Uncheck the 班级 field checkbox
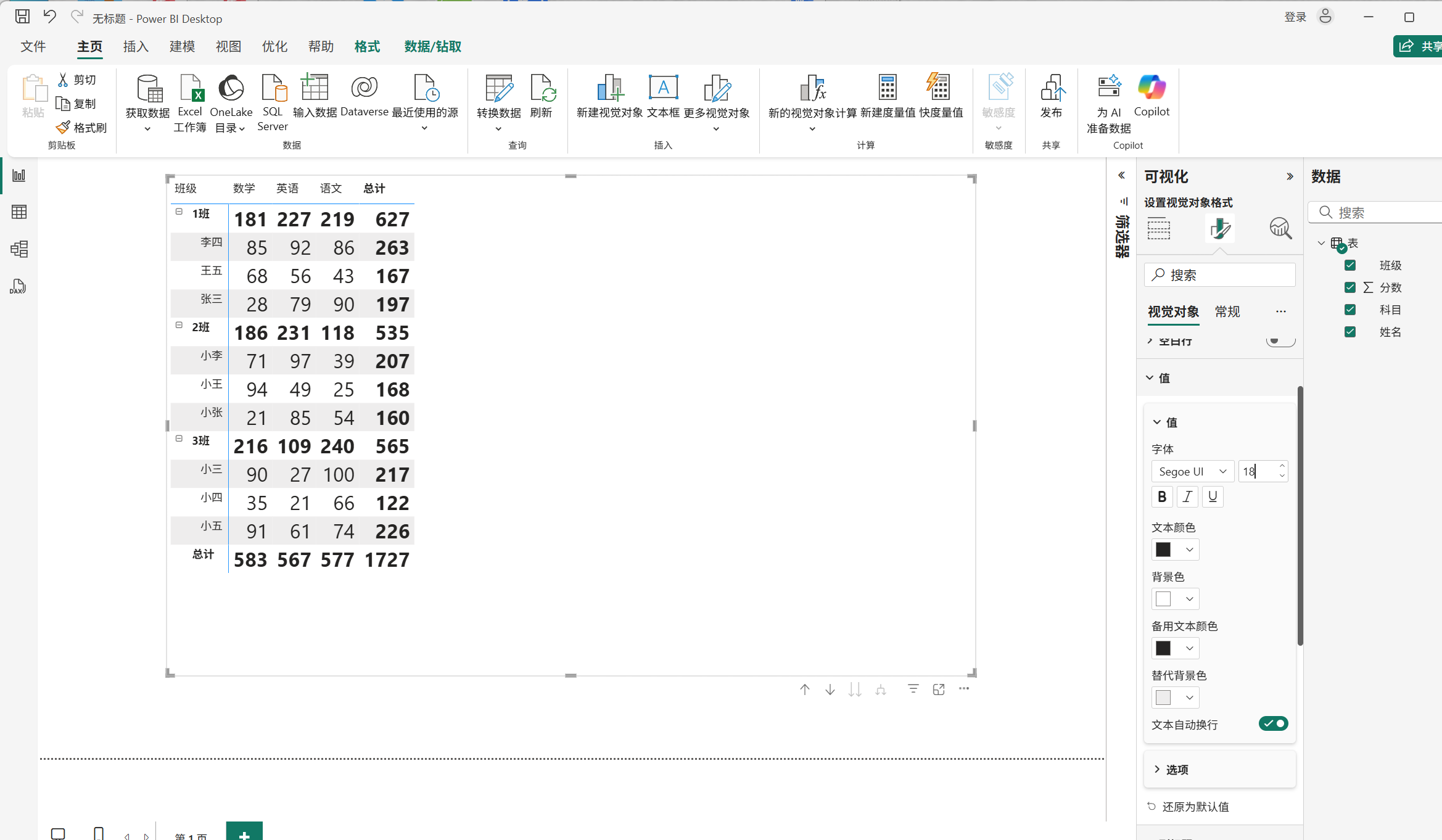 point(1350,265)
